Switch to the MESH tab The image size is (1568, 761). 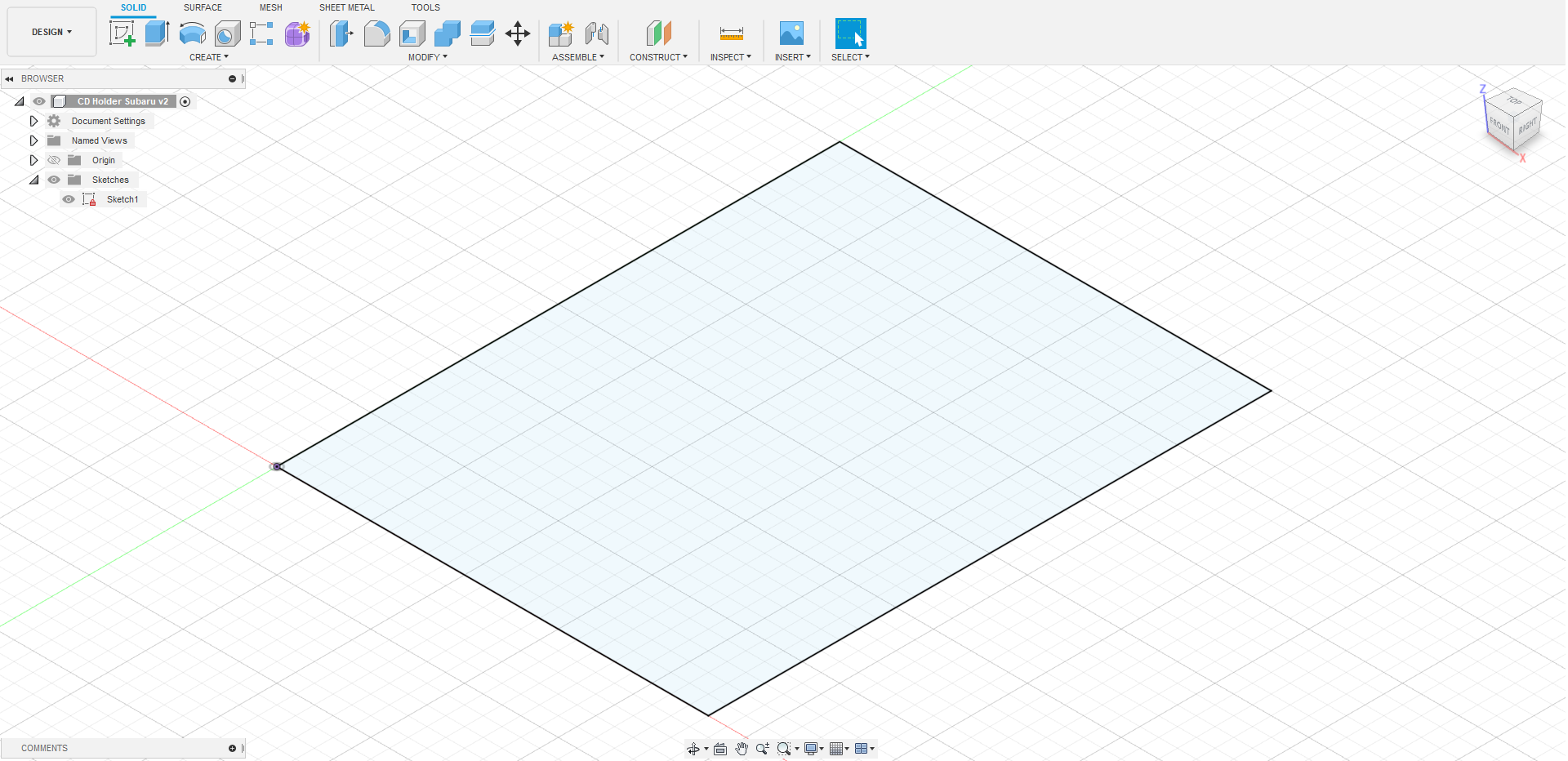[271, 7]
